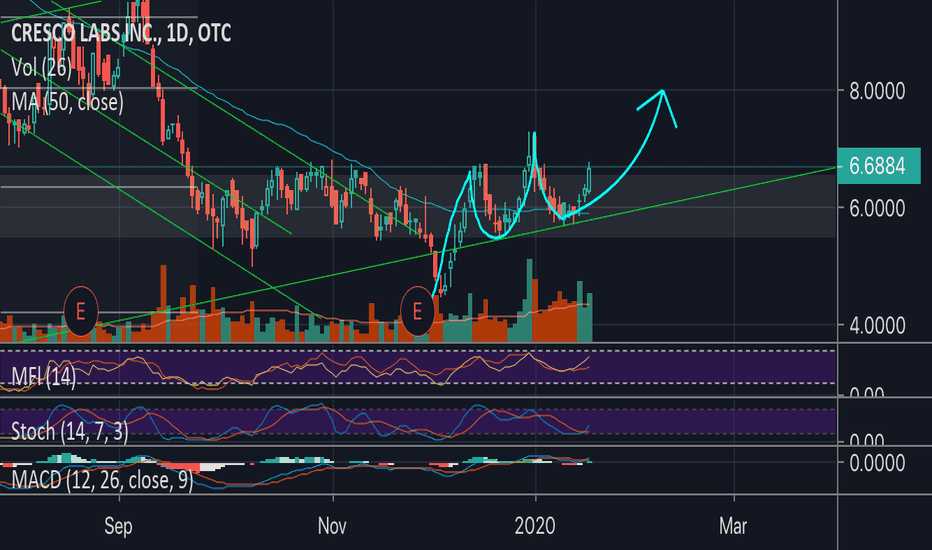The width and height of the screenshot is (932, 550).
Task: Select the Stoch (14, 7, 3) indicator label
Action: click(x=70, y=431)
